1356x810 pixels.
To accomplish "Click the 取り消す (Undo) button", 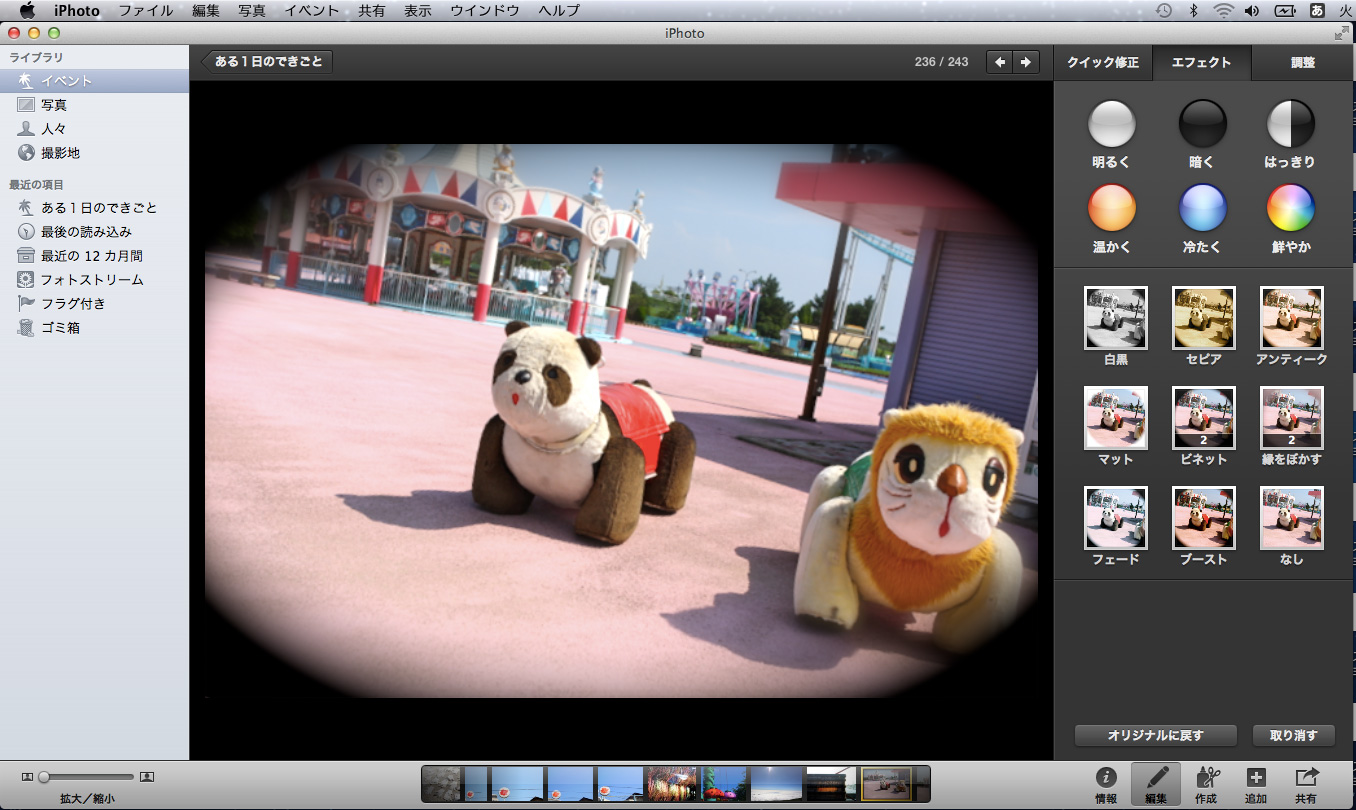I will point(1293,735).
